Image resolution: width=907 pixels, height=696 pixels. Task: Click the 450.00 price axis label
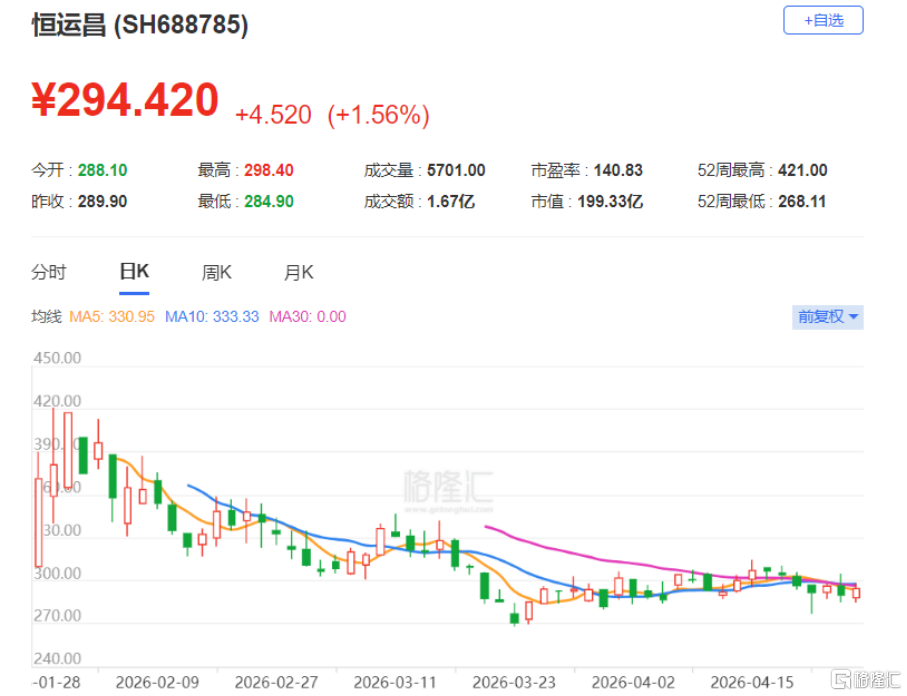tap(57, 358)
